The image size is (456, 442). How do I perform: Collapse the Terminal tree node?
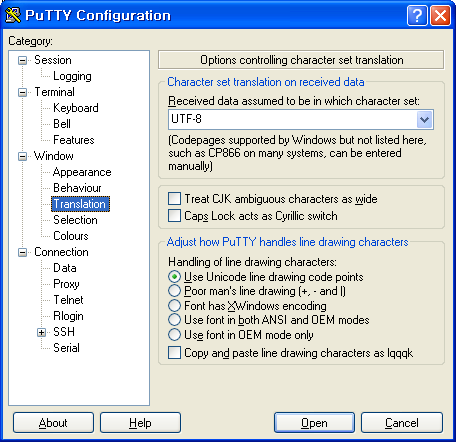tap(22, 92)
